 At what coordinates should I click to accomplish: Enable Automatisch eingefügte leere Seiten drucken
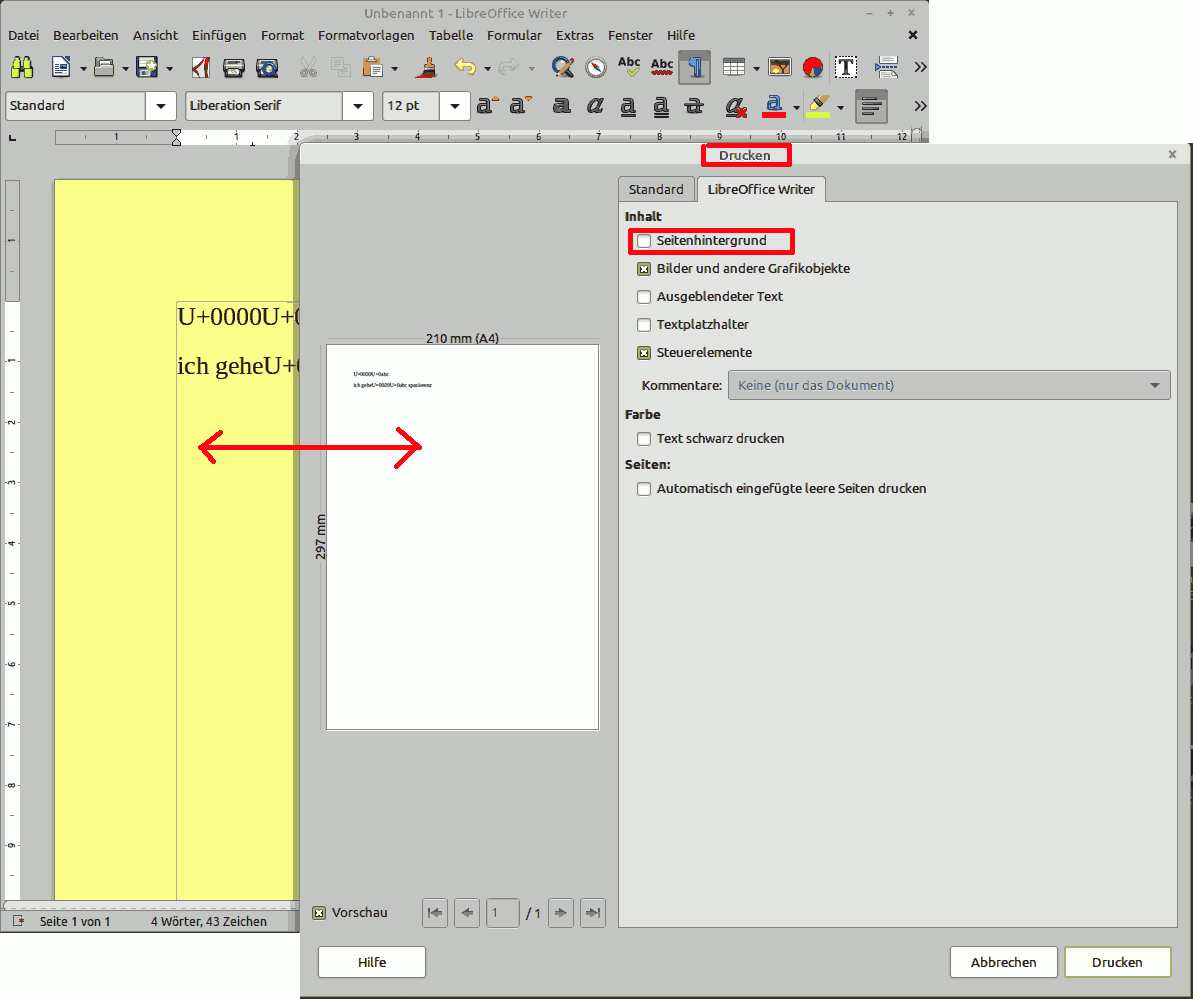(644, 490)
